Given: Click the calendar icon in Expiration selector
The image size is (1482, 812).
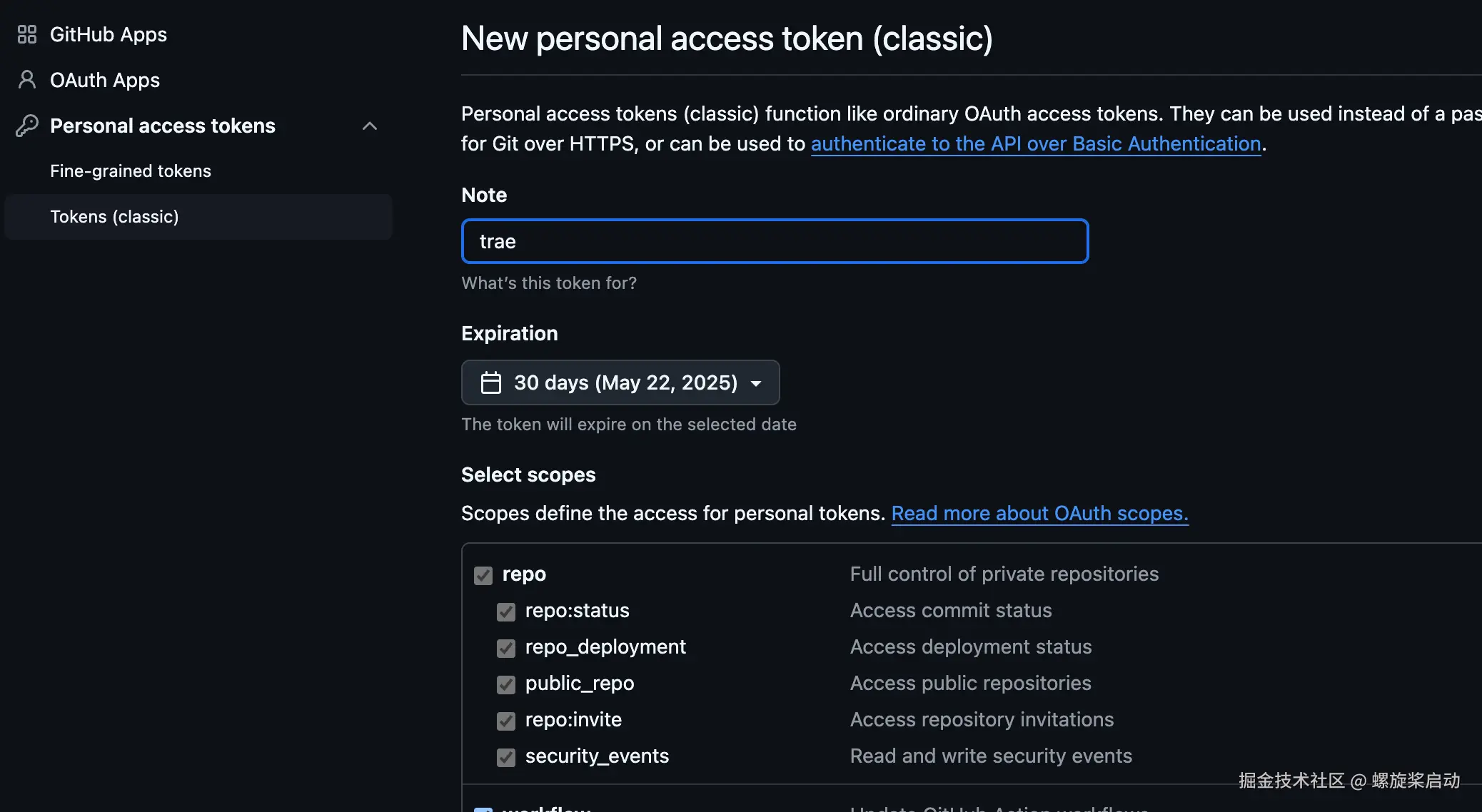Looking at the screenshot, I should click(491, 382).
